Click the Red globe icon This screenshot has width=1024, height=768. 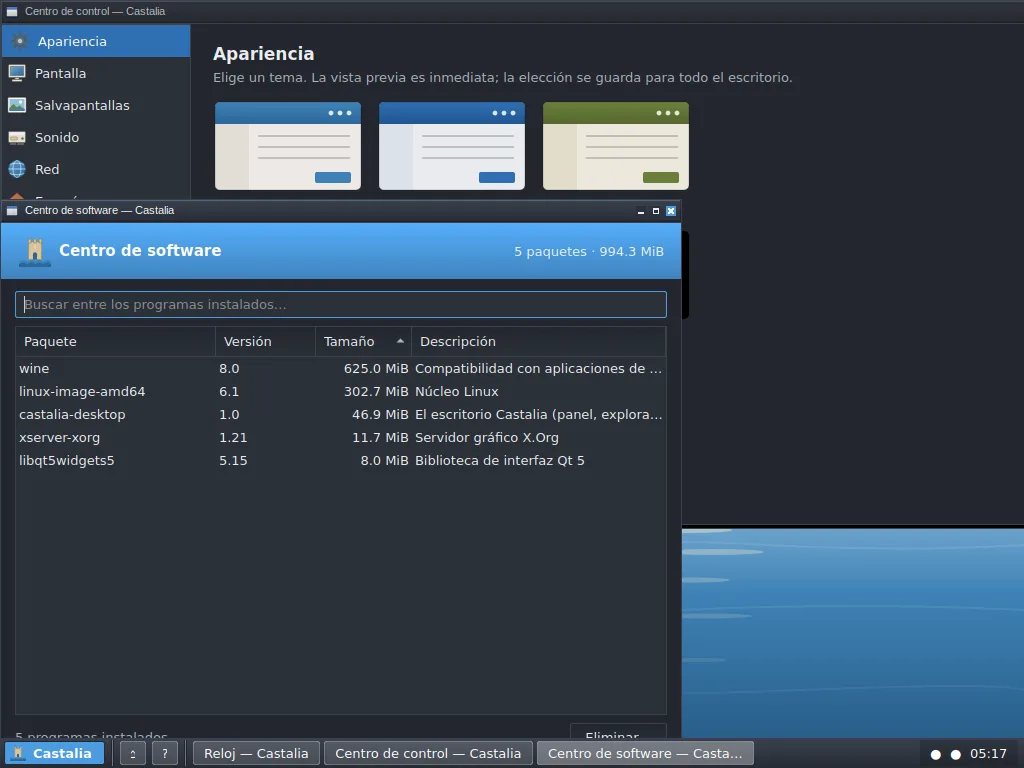click(17, 169)
